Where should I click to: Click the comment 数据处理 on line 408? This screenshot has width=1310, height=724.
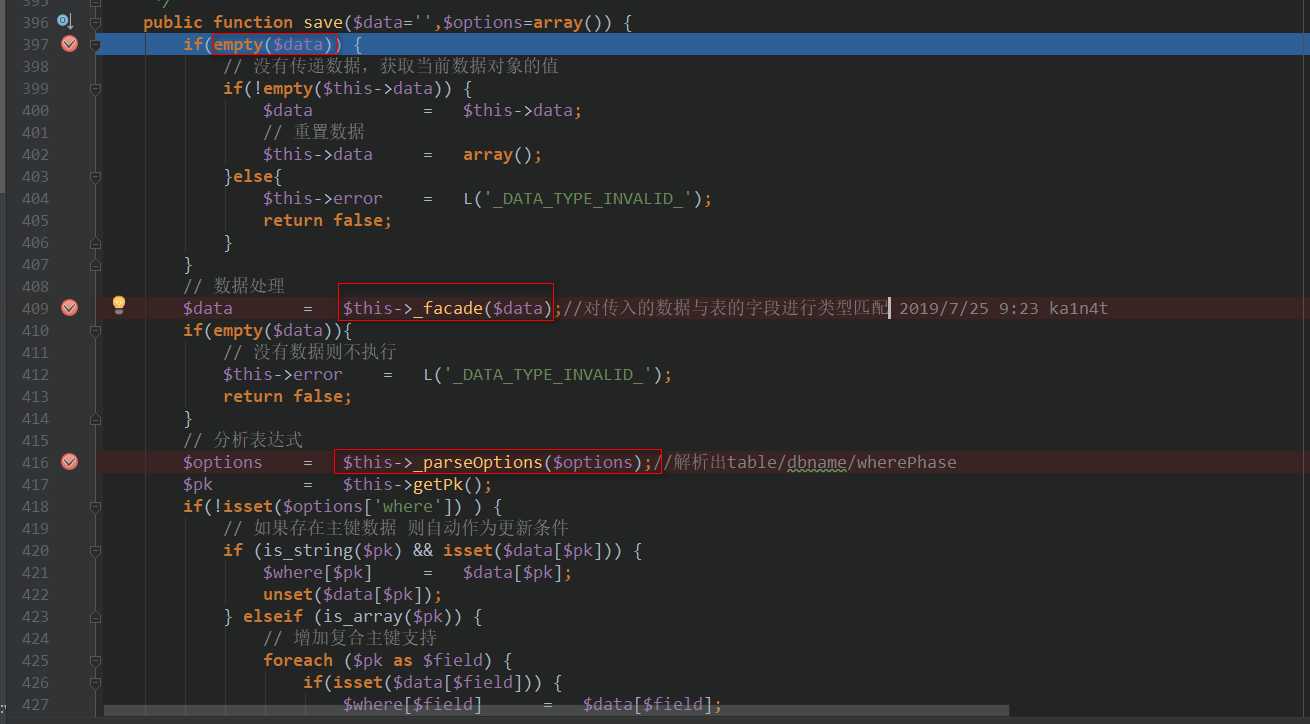(x=249, y=286)
